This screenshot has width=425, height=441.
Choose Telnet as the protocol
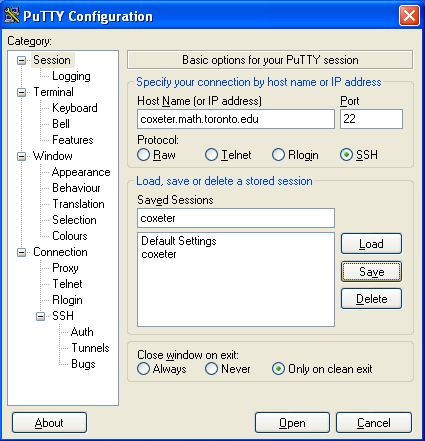(x=211, y=155)
